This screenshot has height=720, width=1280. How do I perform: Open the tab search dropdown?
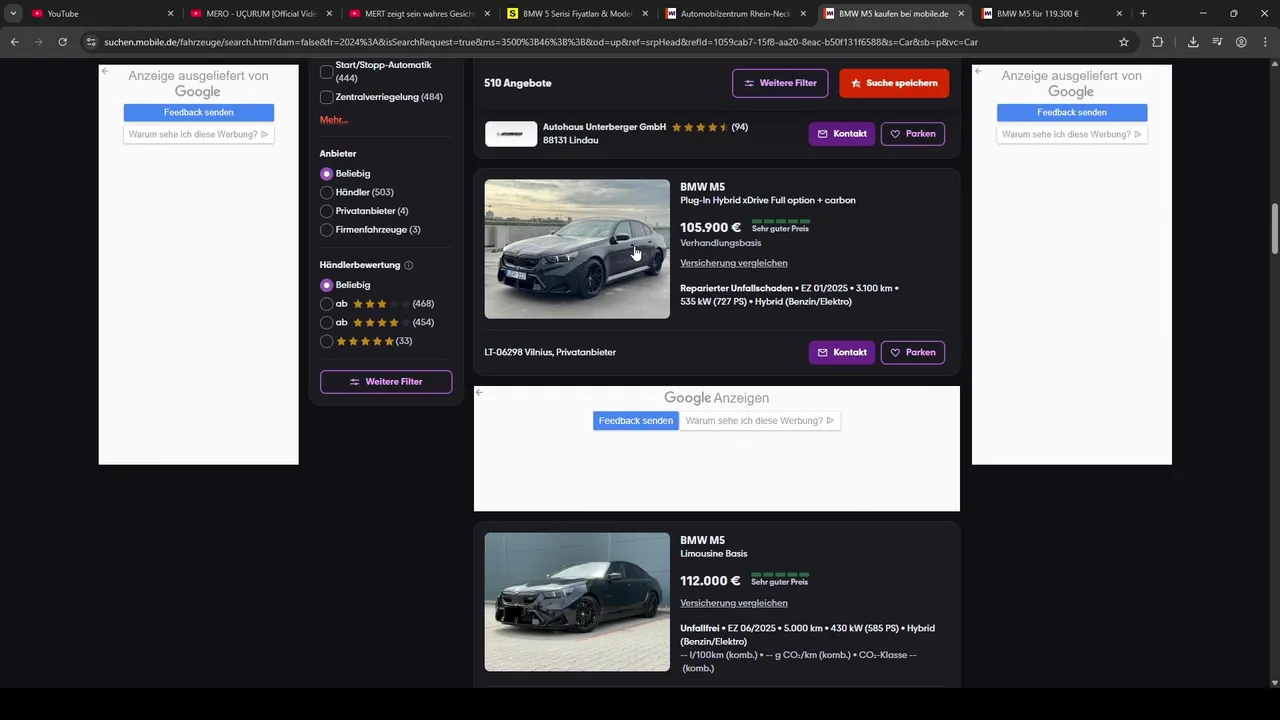pos(13,14)
